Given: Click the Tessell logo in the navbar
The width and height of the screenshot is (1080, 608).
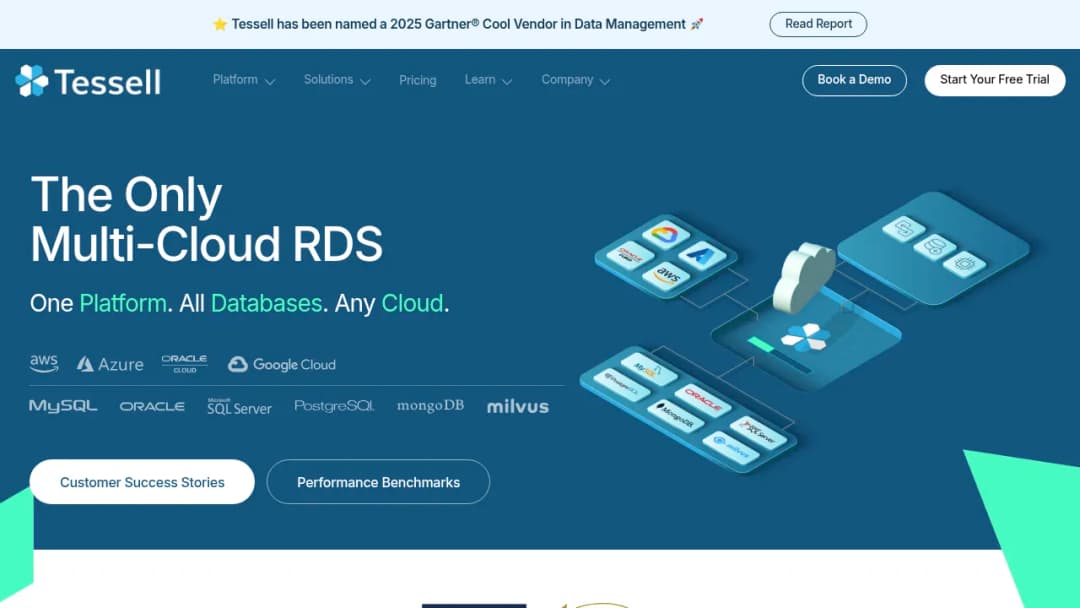Looking at the screenshot, I should pos(88,81).
